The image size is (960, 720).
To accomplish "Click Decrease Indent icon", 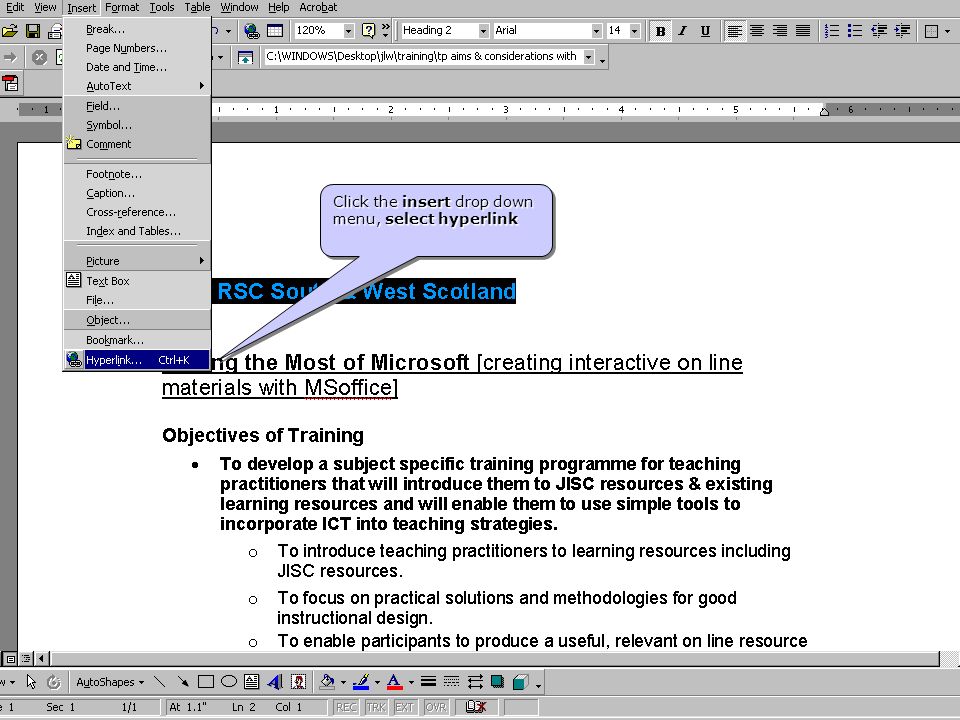I will point(879,31).
